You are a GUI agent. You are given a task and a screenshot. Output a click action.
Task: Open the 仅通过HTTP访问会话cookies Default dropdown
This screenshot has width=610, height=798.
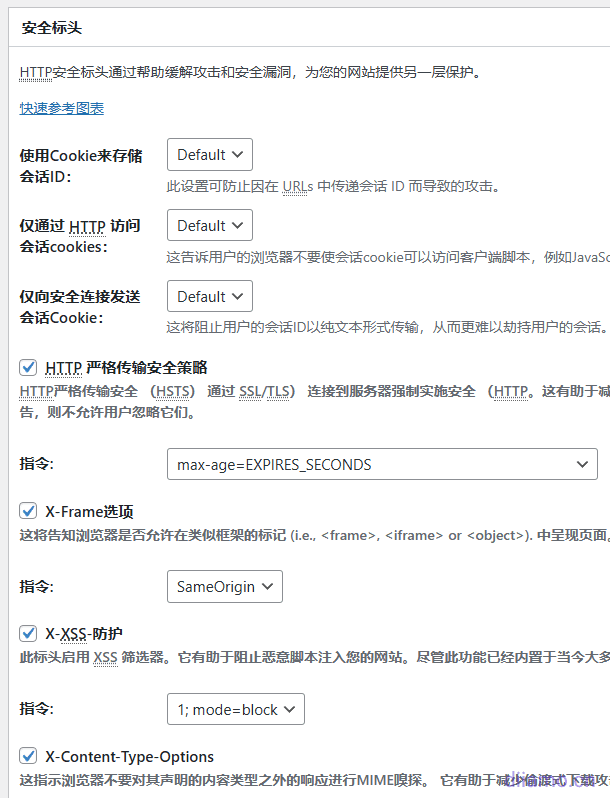pos(209,226)
